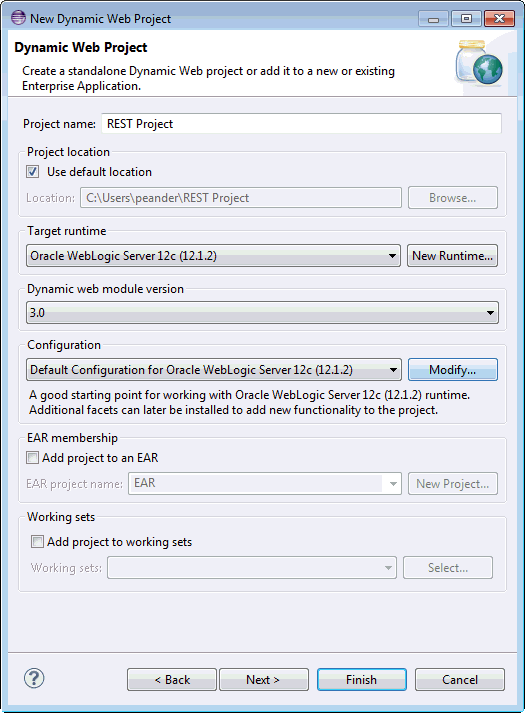Viewport: 525px width, 713px height.
Task: Open Dynamic web module version dropdown
Action: coord(262,313)
